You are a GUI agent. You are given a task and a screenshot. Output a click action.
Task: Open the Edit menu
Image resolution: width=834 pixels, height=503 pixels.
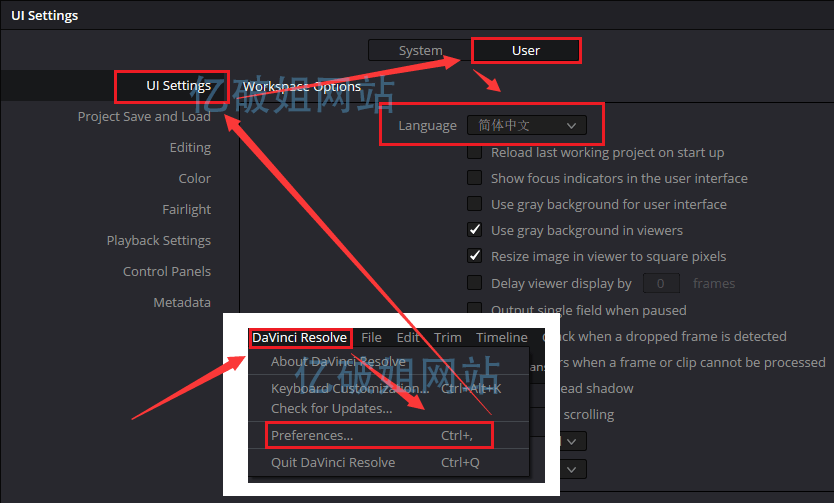pos(408,338)
